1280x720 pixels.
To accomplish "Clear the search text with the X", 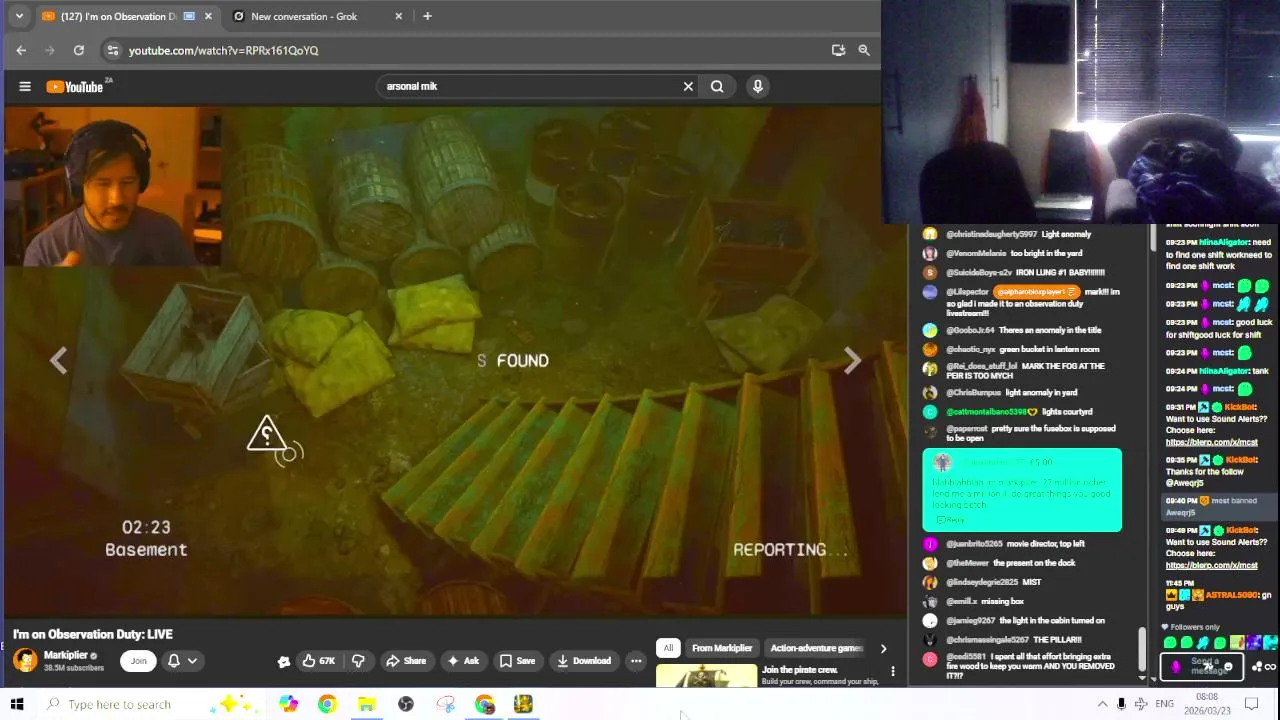I will point(688,86).
